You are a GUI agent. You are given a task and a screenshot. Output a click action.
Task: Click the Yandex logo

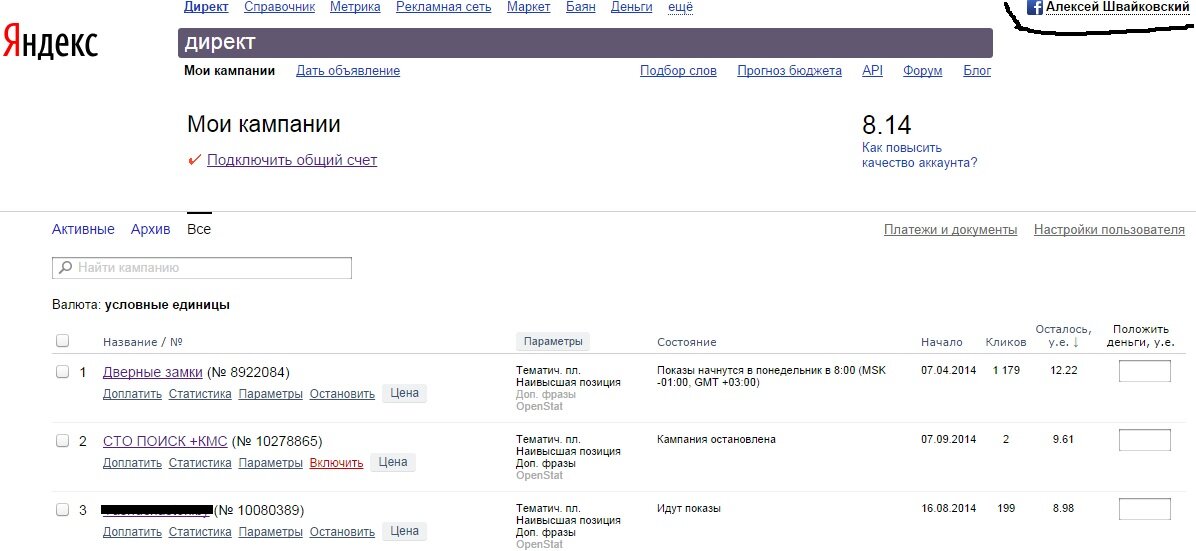[x=50, y=42]
